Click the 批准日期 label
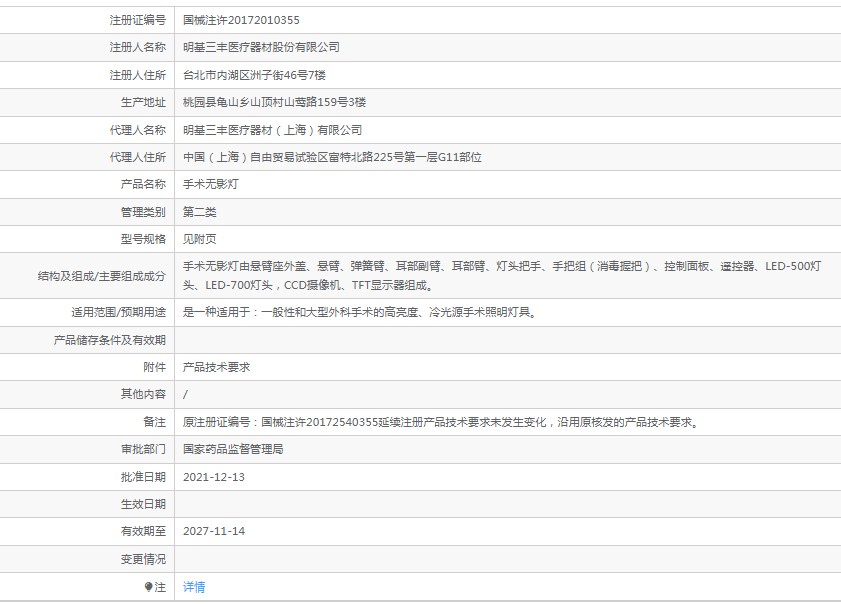Screen dimensions: 841x604 tap(143, 477)
